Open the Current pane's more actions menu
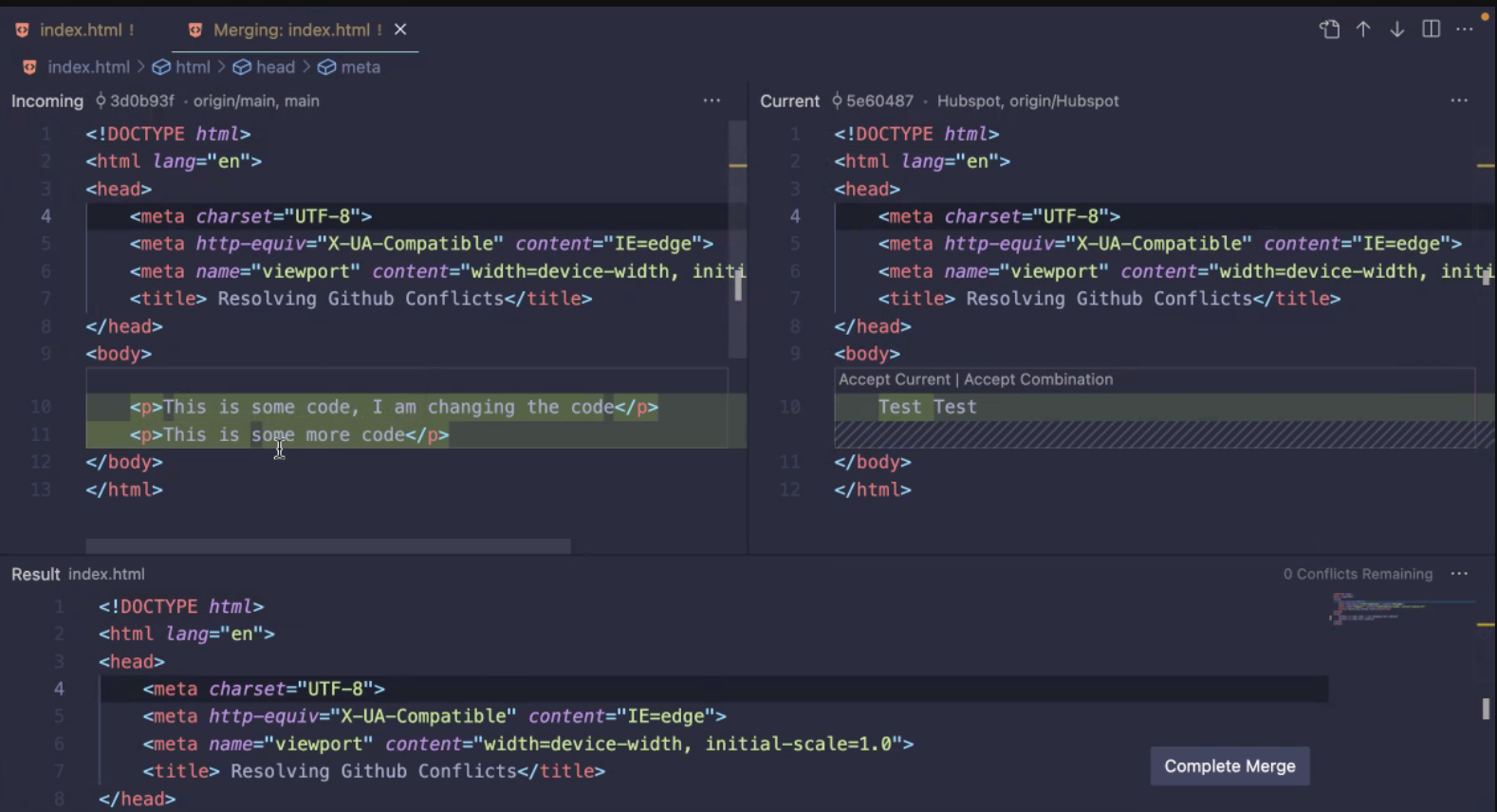 tap(1459, 101)
